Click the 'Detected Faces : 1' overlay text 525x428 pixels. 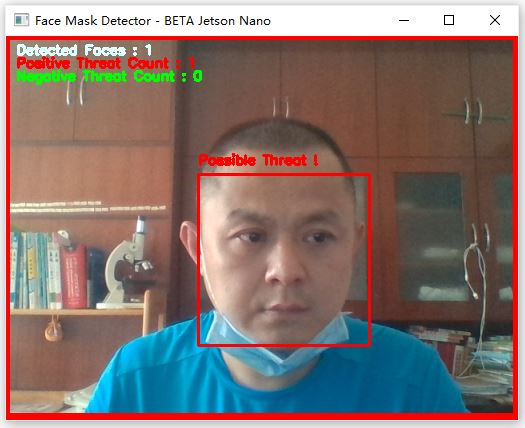[x=84, y=50]
